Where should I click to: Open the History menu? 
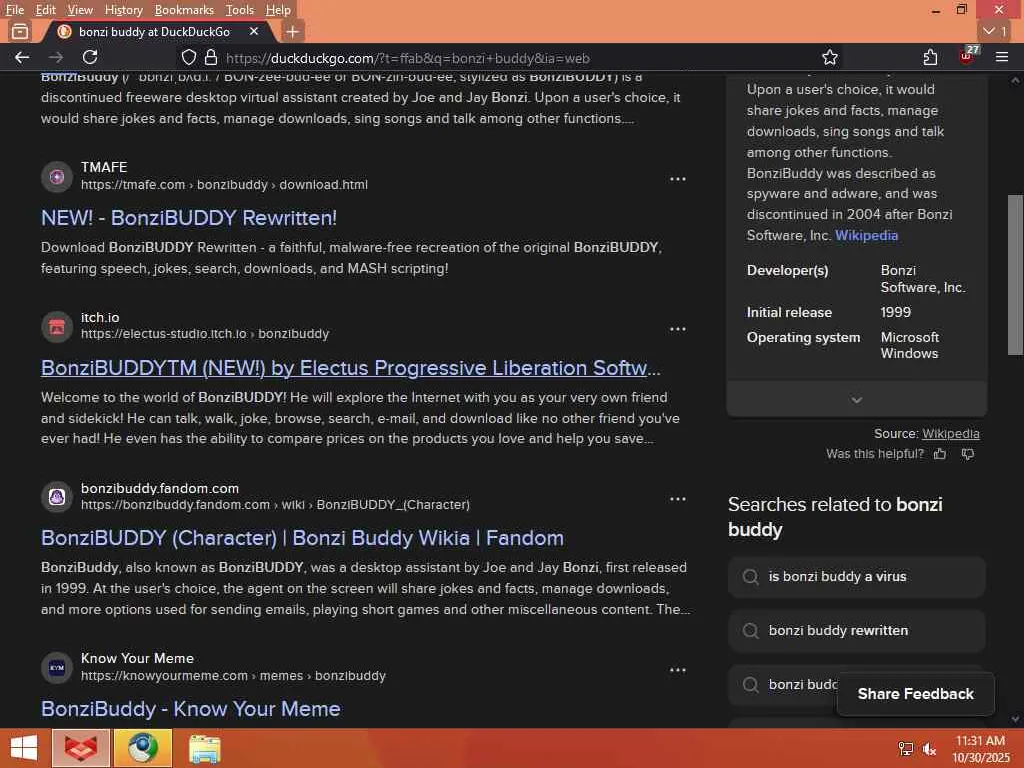click(123, 10)
